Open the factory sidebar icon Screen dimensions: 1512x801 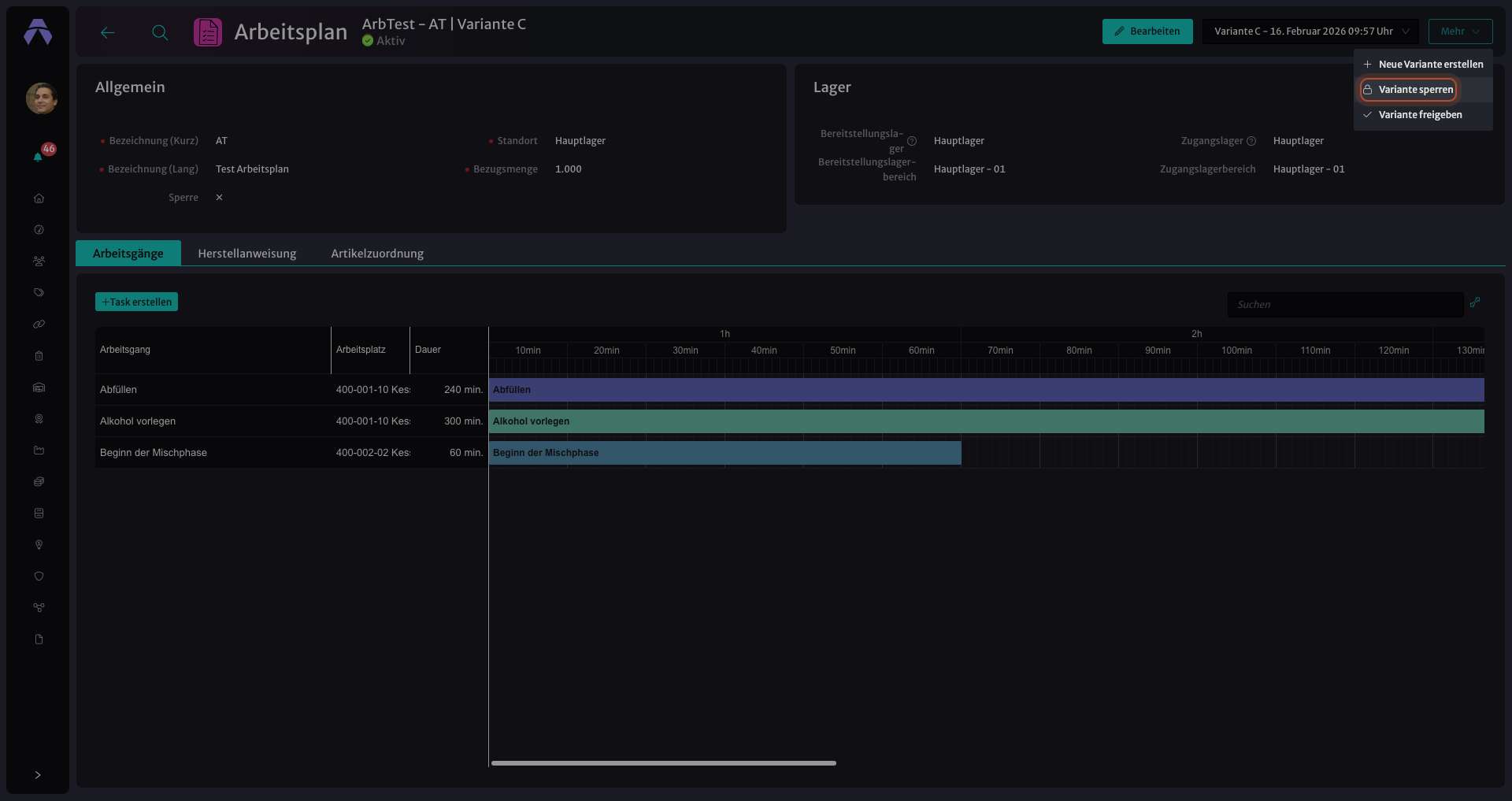(39, 451)
